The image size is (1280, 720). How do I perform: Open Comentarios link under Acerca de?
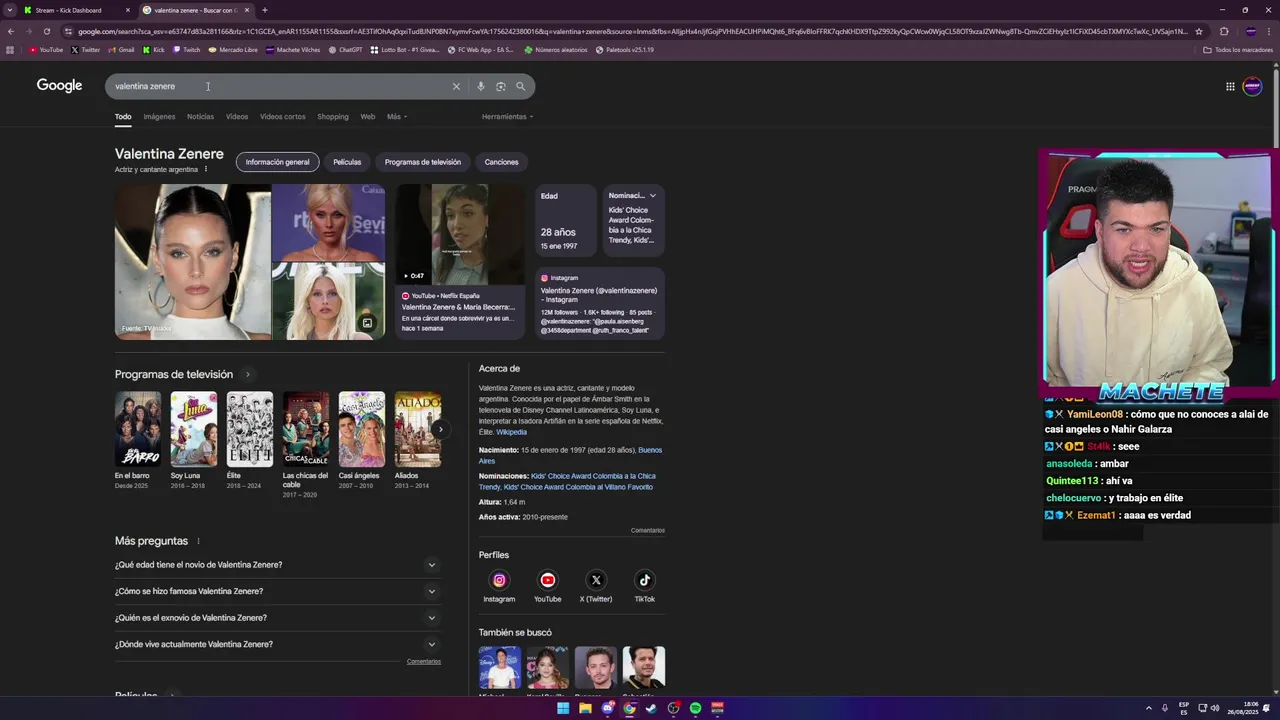647,530
